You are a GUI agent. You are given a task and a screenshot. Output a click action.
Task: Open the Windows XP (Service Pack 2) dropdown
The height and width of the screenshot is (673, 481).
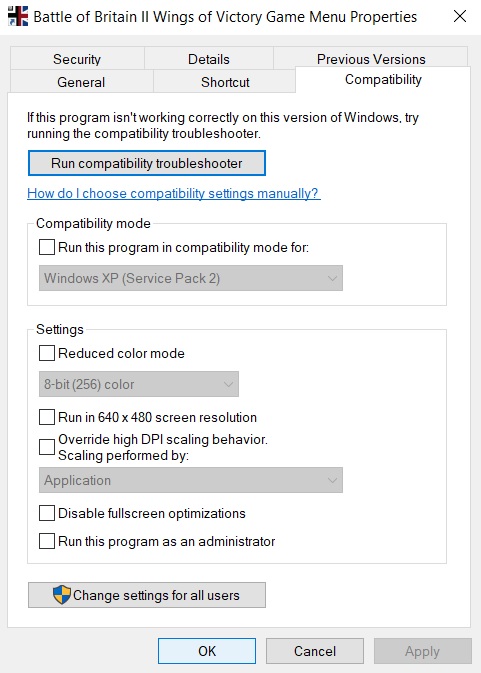click(191, 278)
